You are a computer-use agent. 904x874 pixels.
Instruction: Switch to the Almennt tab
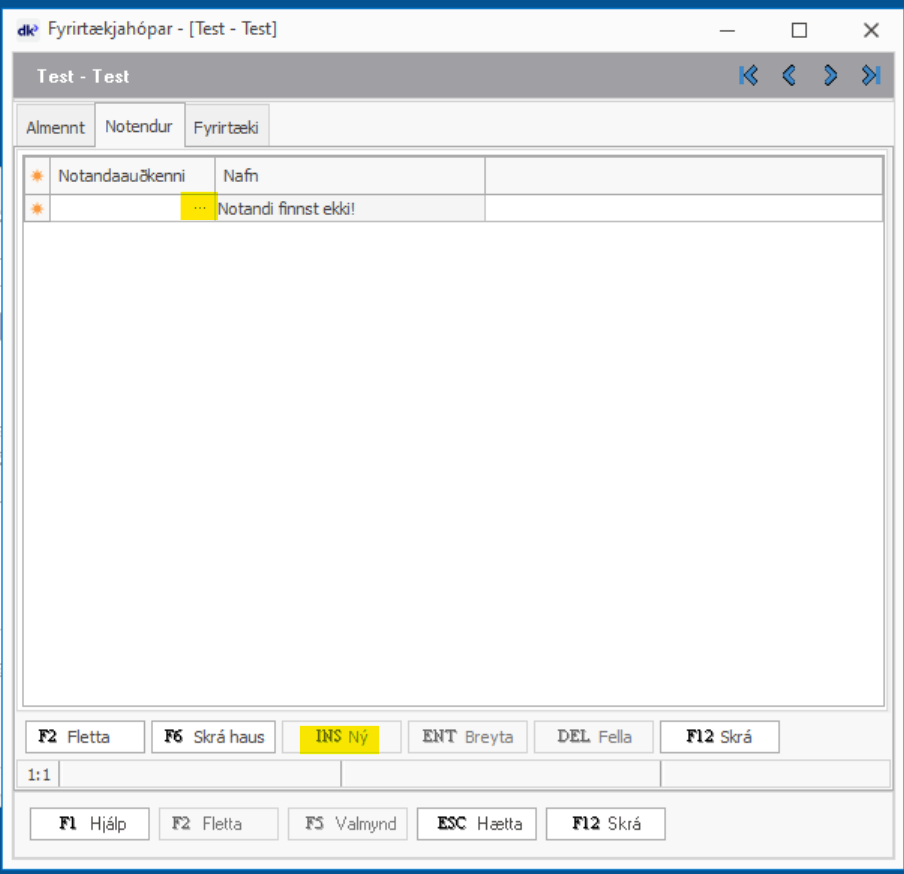click(55, 128)
